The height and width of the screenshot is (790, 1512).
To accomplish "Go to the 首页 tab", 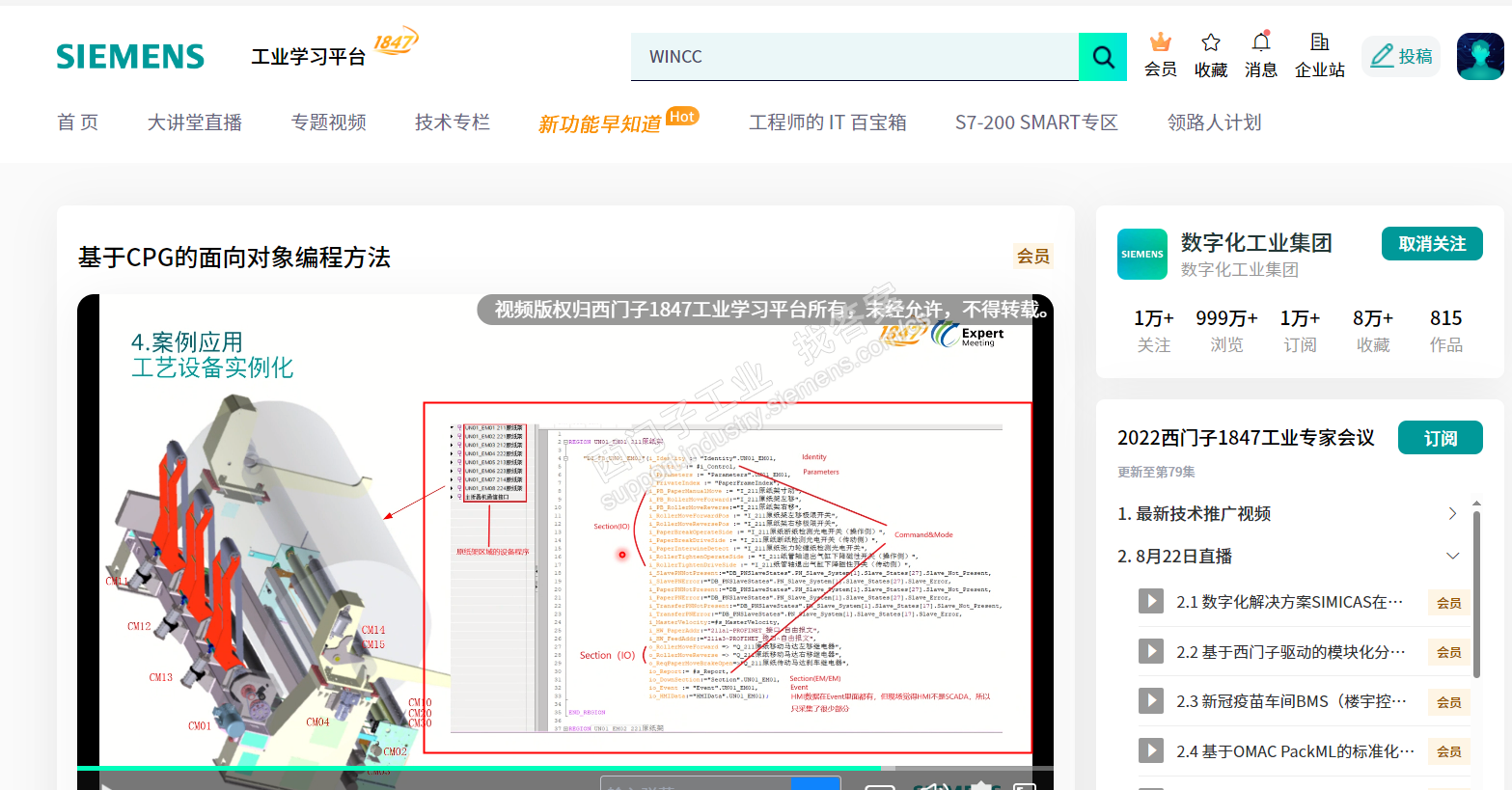I will tap(78, 123).
